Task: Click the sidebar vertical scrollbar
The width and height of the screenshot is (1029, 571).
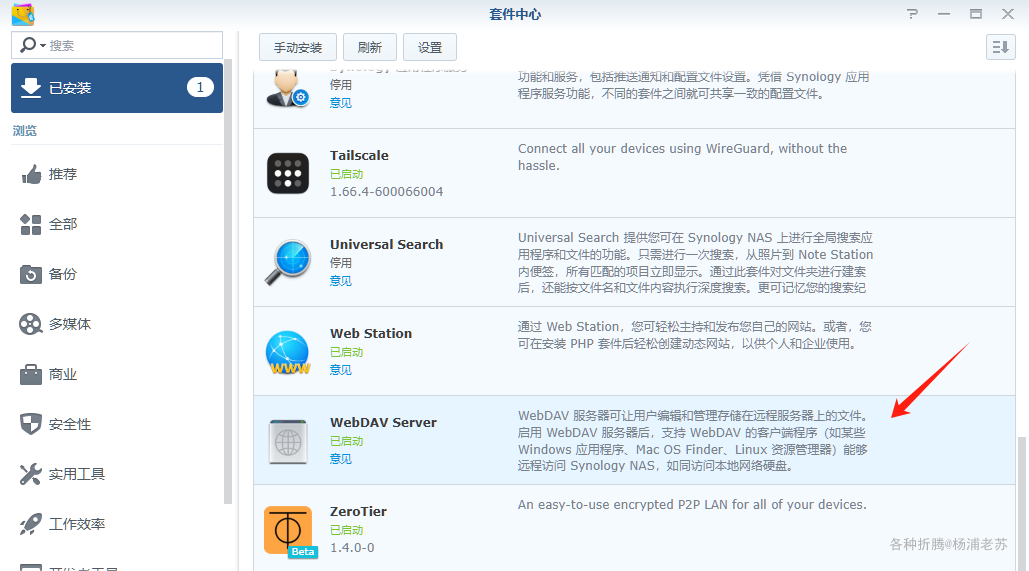Action: [228, 282]
